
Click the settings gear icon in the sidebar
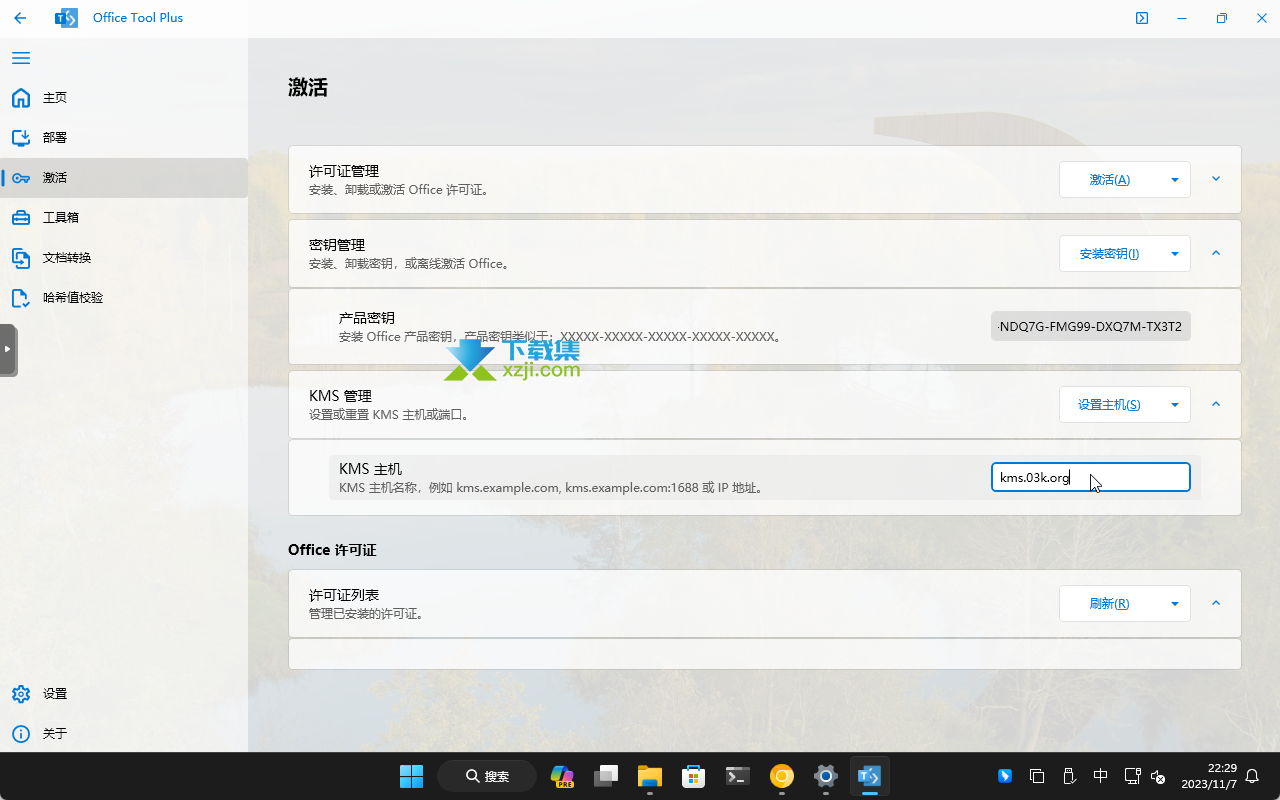[x=21, y=694]
